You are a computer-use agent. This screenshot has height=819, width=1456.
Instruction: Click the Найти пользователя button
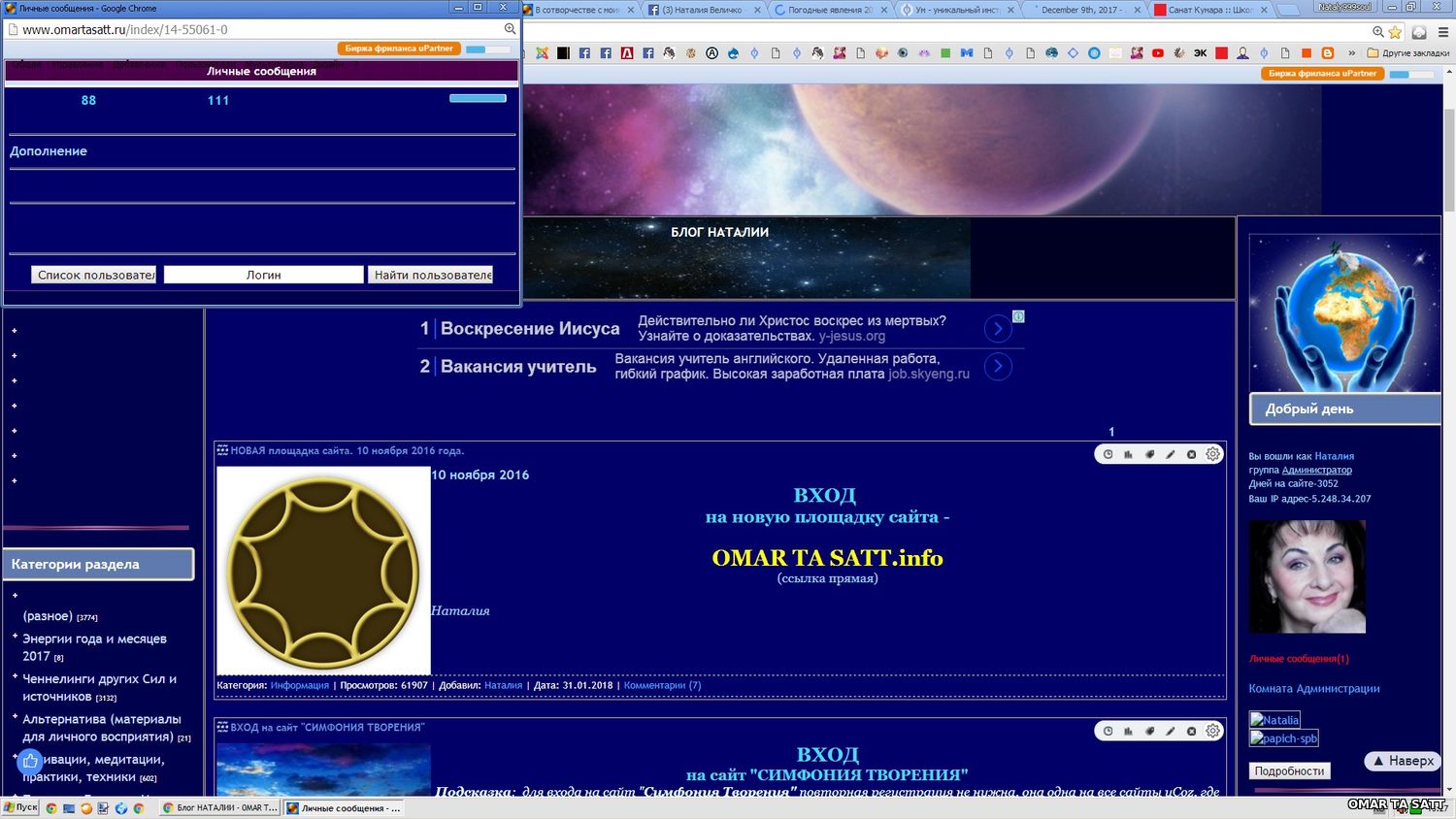[431, 275]
